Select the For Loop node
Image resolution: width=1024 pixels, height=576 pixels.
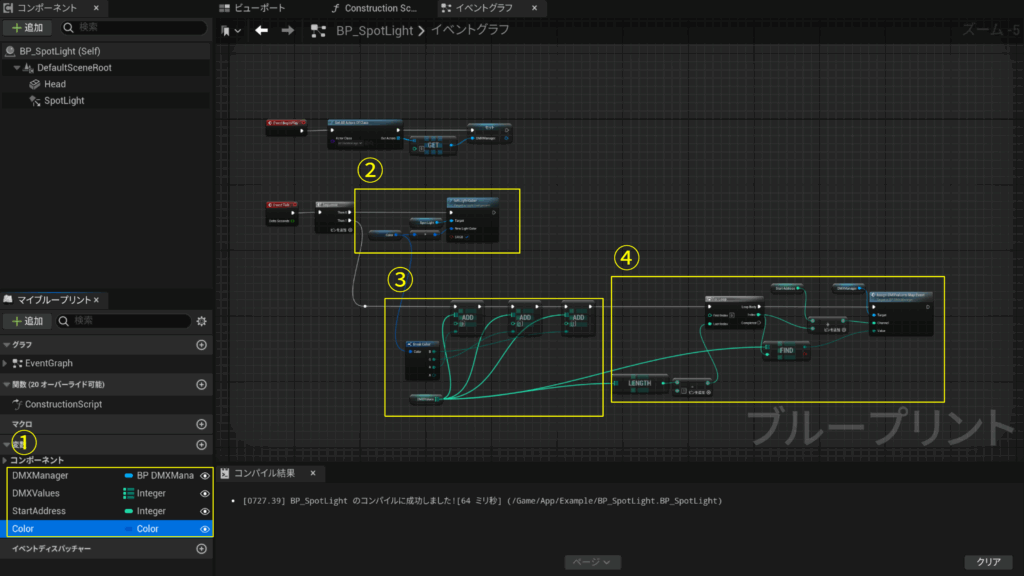(x=734, y=312)
